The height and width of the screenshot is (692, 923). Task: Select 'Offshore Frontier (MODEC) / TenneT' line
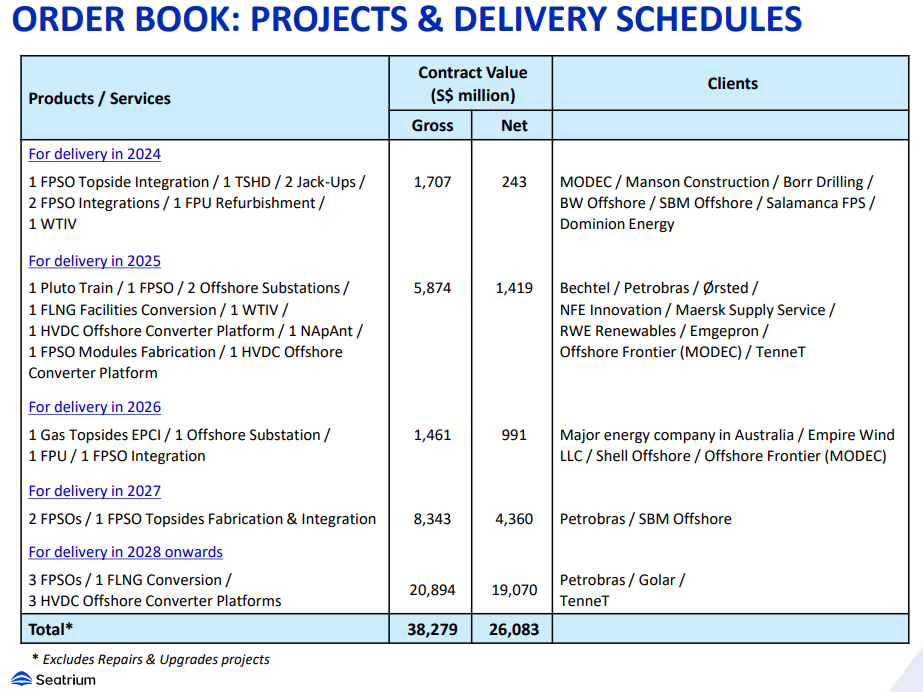click(x=683, y=352)
